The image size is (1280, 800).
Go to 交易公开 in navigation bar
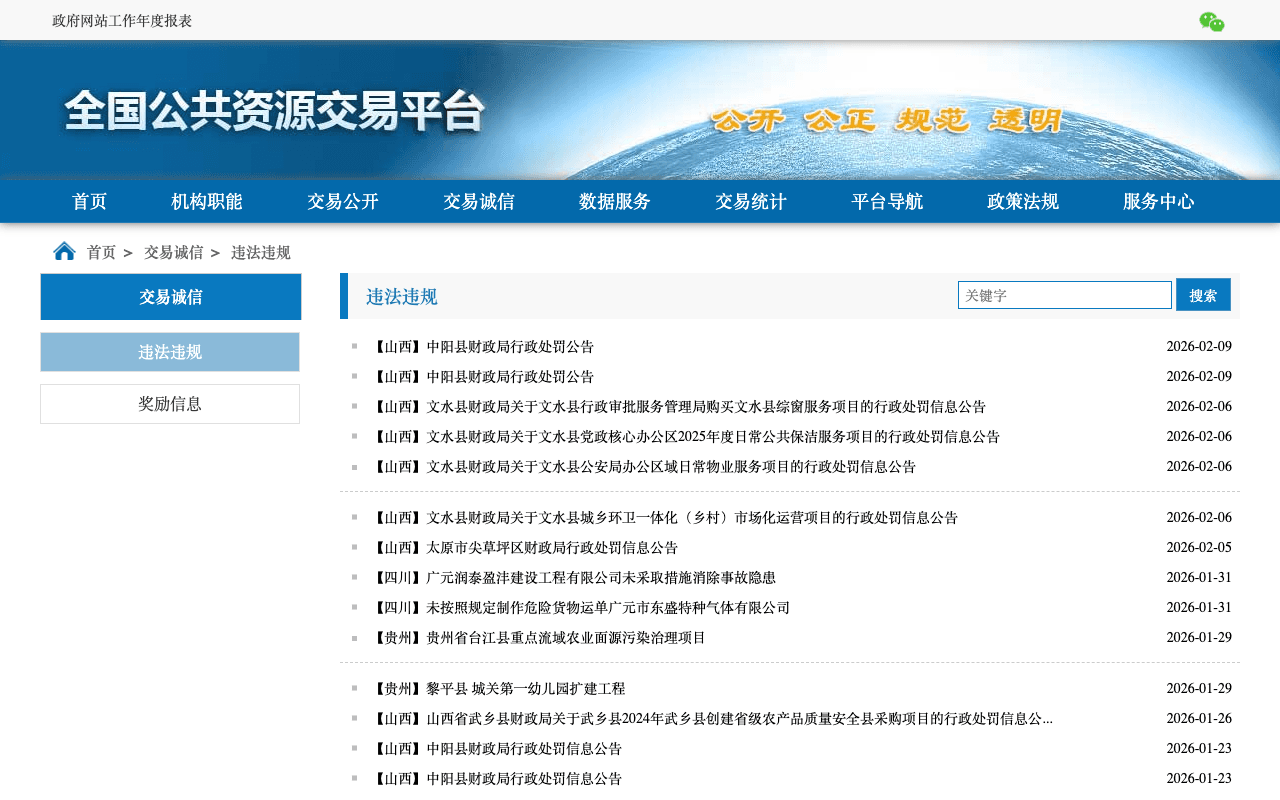click(343, 202)
